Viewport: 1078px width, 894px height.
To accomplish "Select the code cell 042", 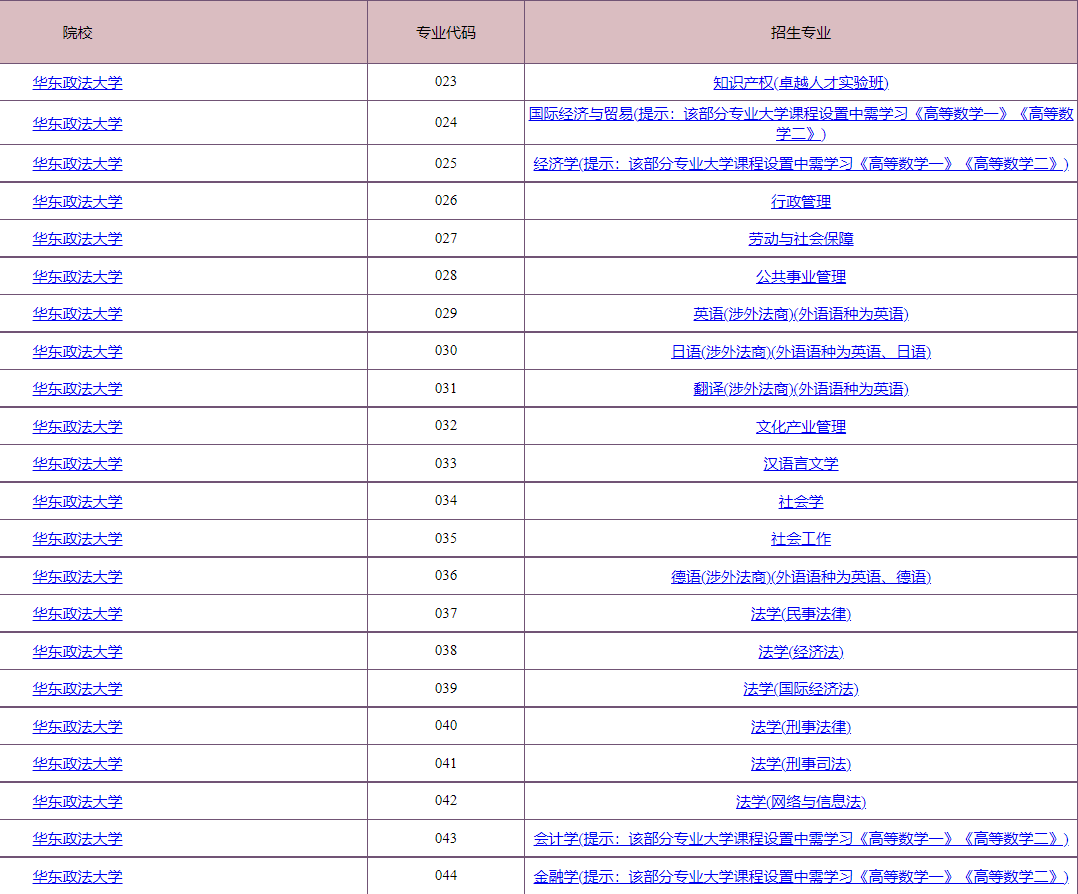I will coord(446,800).
